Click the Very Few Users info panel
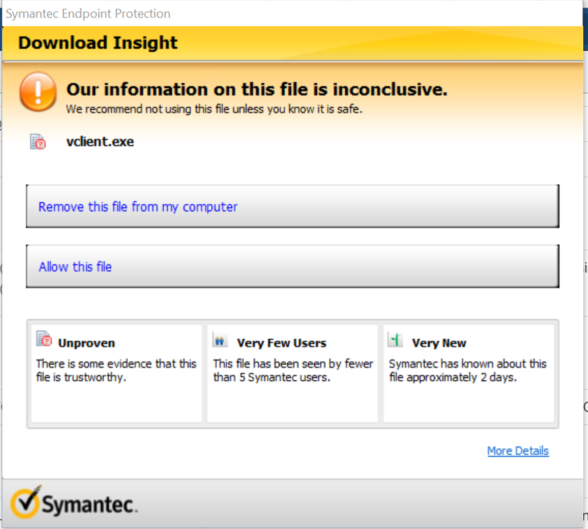Image resolution: width=588 pixels, height=529 pixels. point(292,373)
